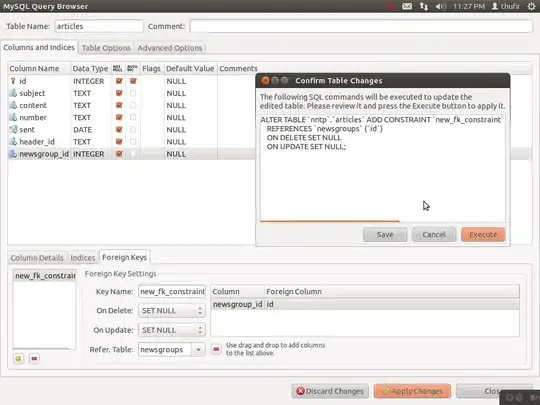Open the mail indicator in top panel
Screen dimensions: 540x405
click(407, 6)
